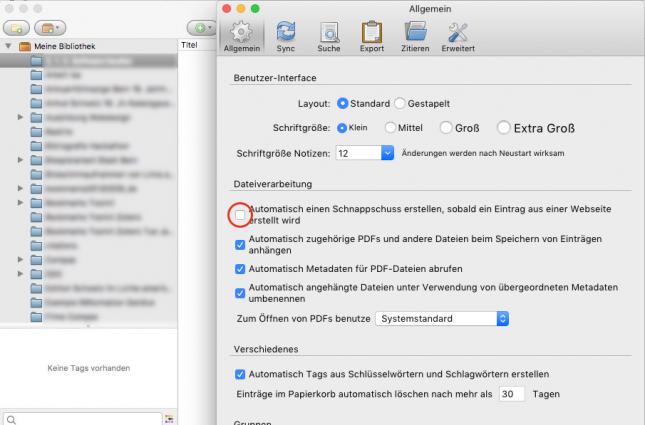Select the Gestapelt layout option
This screenshot has width=645, height=425.
coord(400,103)
